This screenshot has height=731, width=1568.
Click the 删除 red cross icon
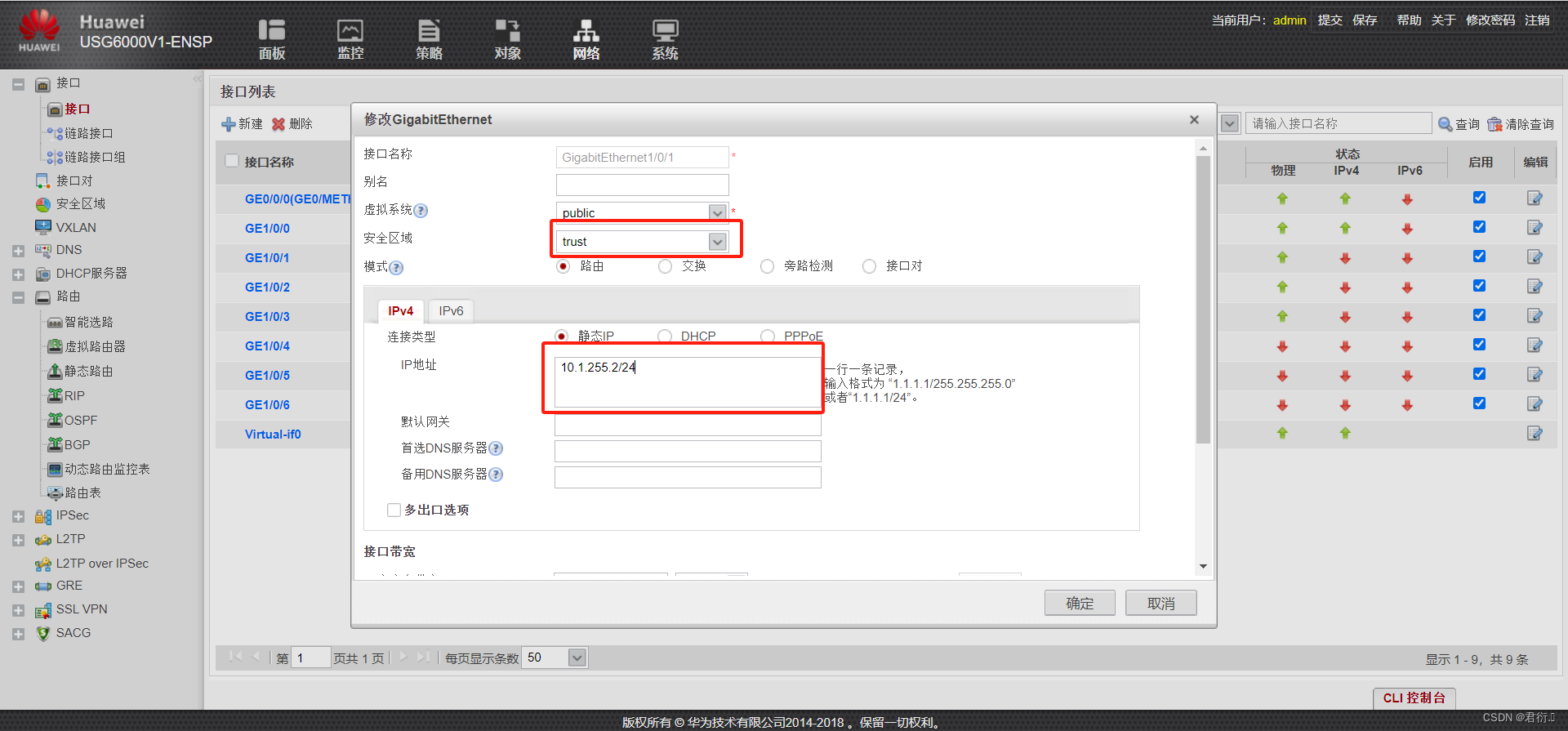pos(278,124)
